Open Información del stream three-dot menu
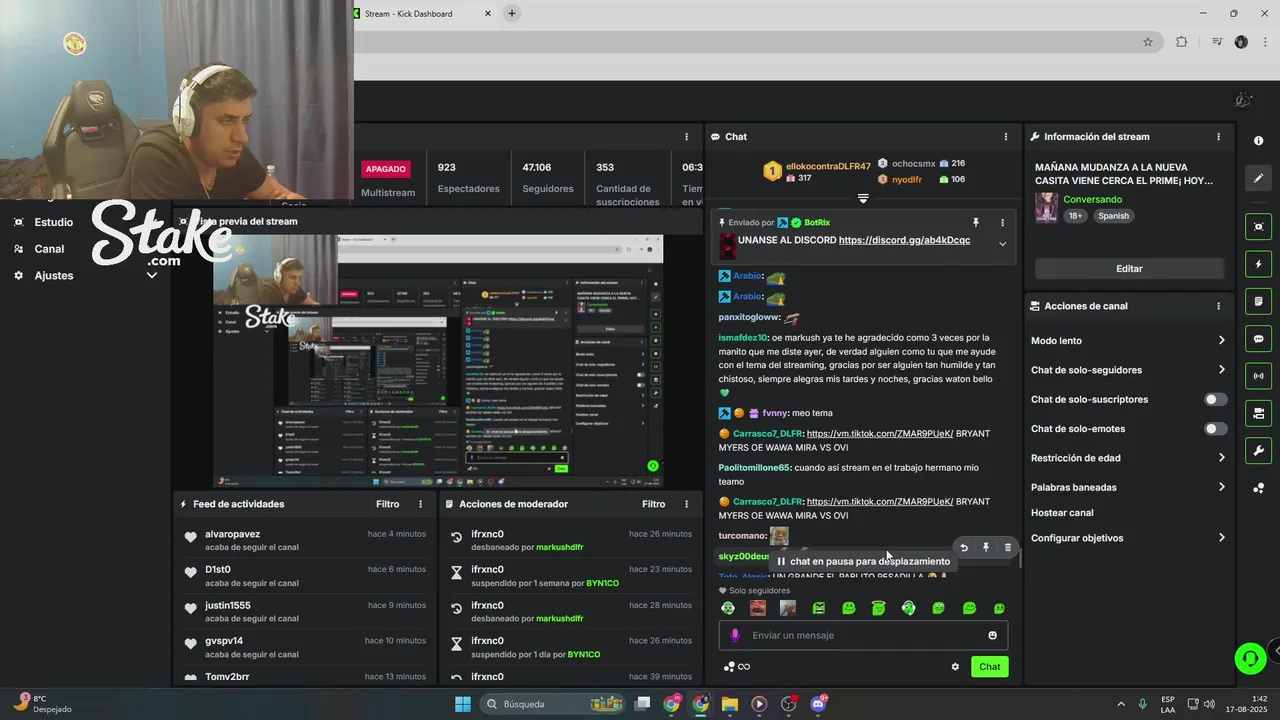This screenshot has height=720, width=1280. click(x=1218, y=137)
